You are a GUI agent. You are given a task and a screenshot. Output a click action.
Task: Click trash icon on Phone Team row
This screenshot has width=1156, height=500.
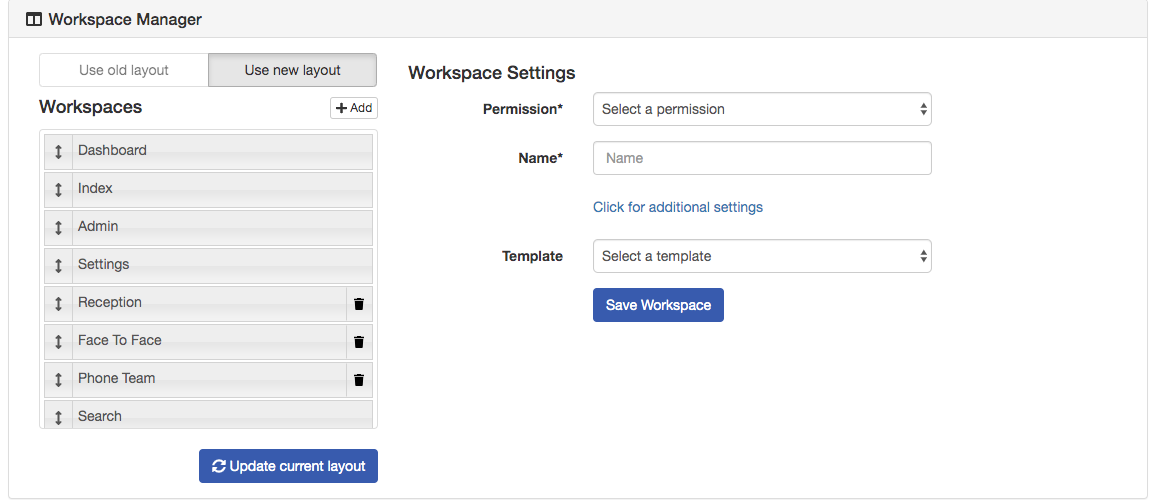[359, 380]
